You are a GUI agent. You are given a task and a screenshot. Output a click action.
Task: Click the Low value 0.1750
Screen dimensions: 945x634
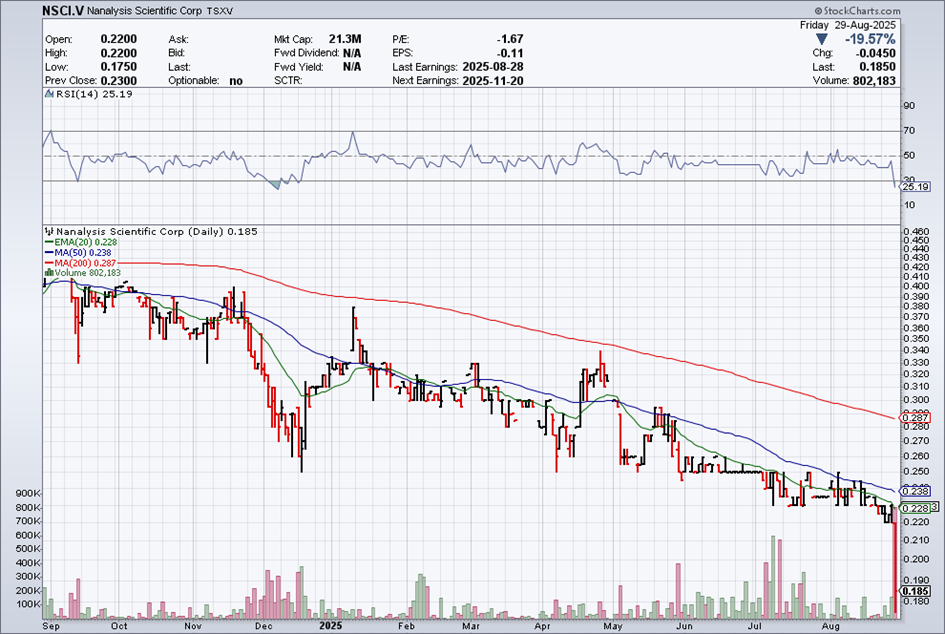pyautogui.click(x=119, y=67)
